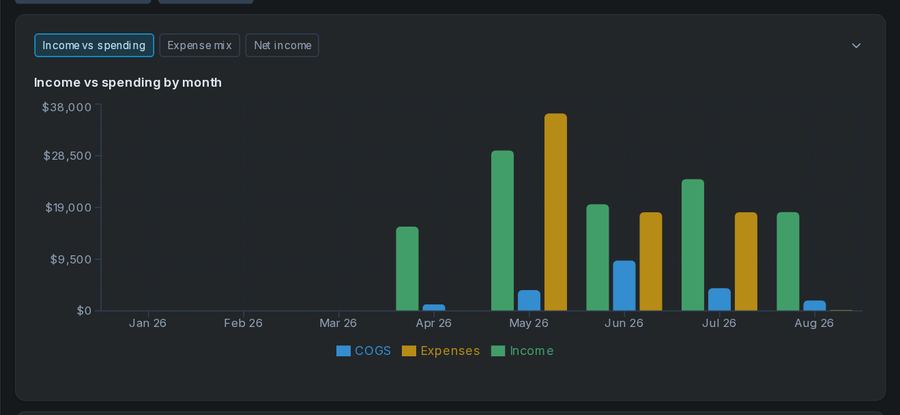Click the Feb 26 axis label

(243, 323)
